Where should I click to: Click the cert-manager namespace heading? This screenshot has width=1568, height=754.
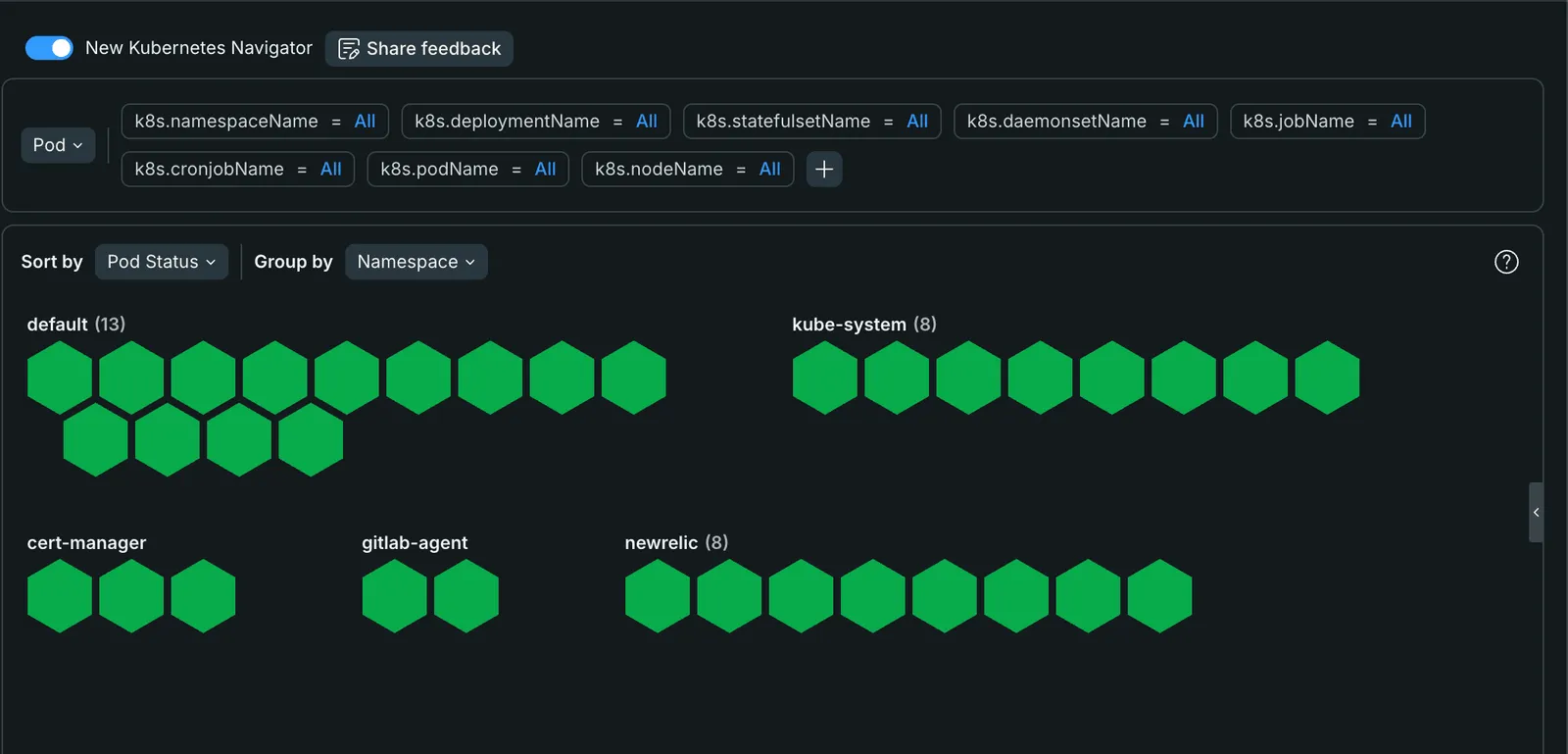(86, 543)
